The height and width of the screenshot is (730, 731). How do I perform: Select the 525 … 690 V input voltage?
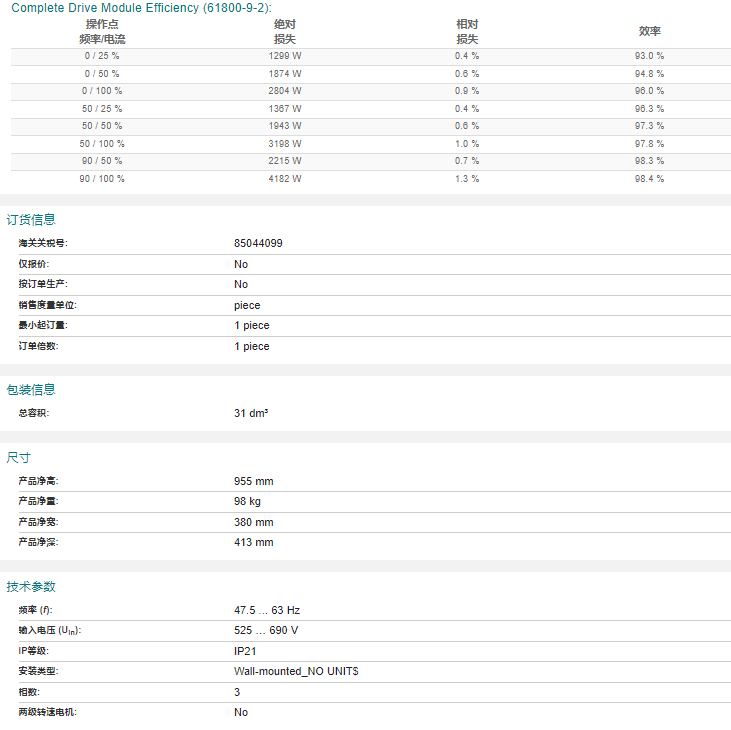point(266,631)
